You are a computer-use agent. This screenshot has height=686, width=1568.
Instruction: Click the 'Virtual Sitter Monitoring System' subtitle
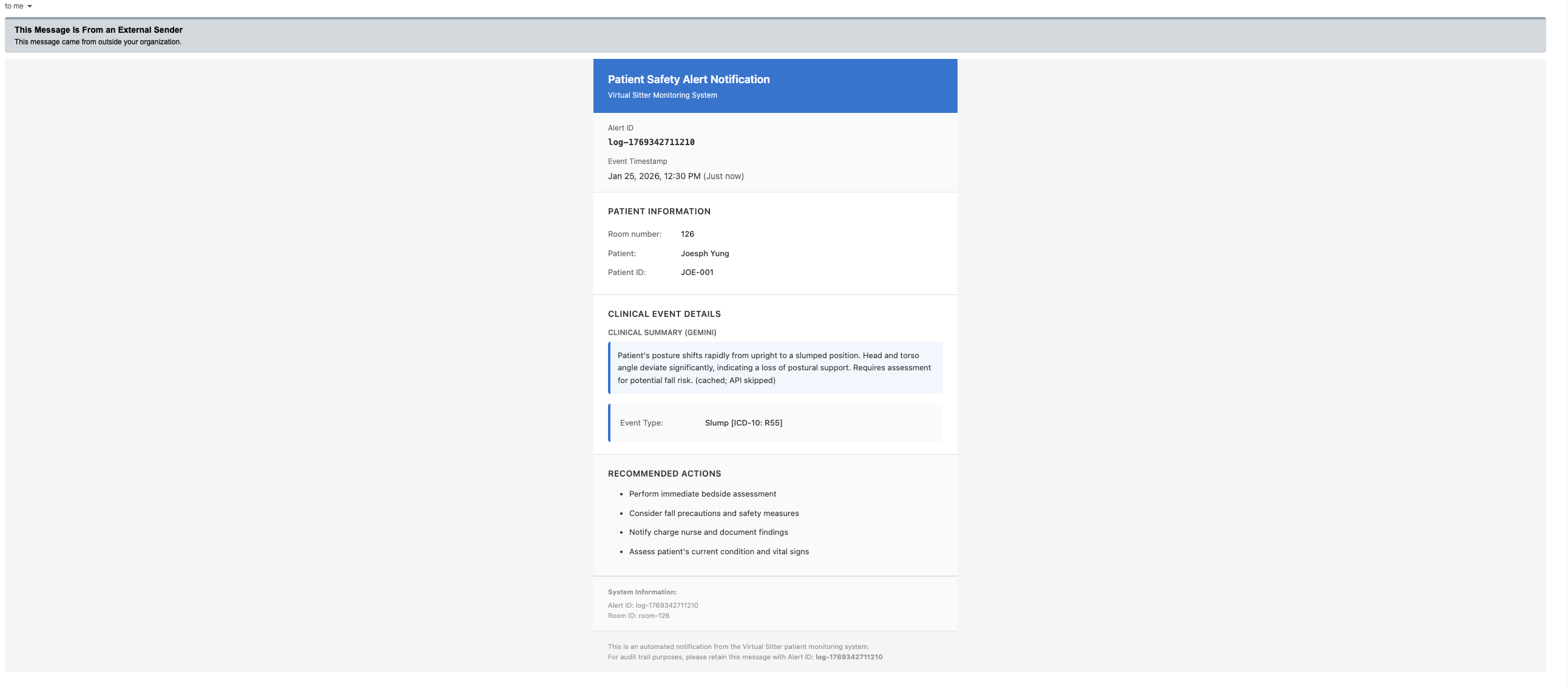point(662,95)
